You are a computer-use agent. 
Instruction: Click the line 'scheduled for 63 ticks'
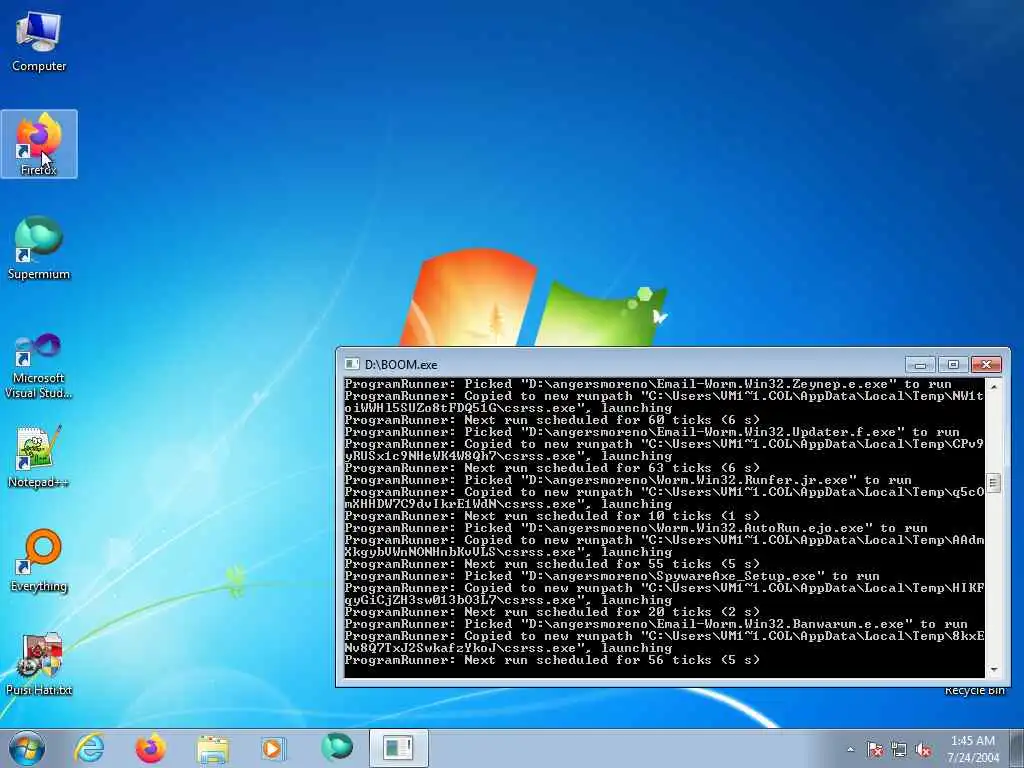[552, 468]
